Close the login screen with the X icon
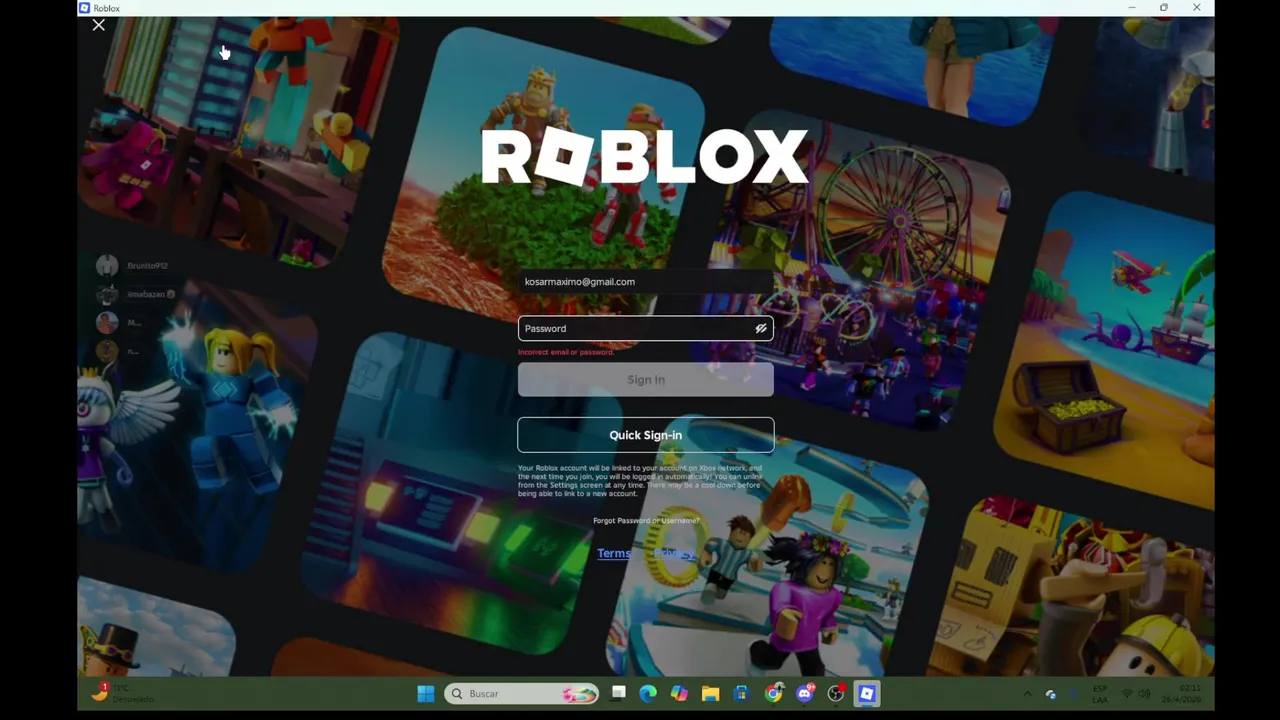This screenshot has height=720, width=1280. tap(98, 25)
